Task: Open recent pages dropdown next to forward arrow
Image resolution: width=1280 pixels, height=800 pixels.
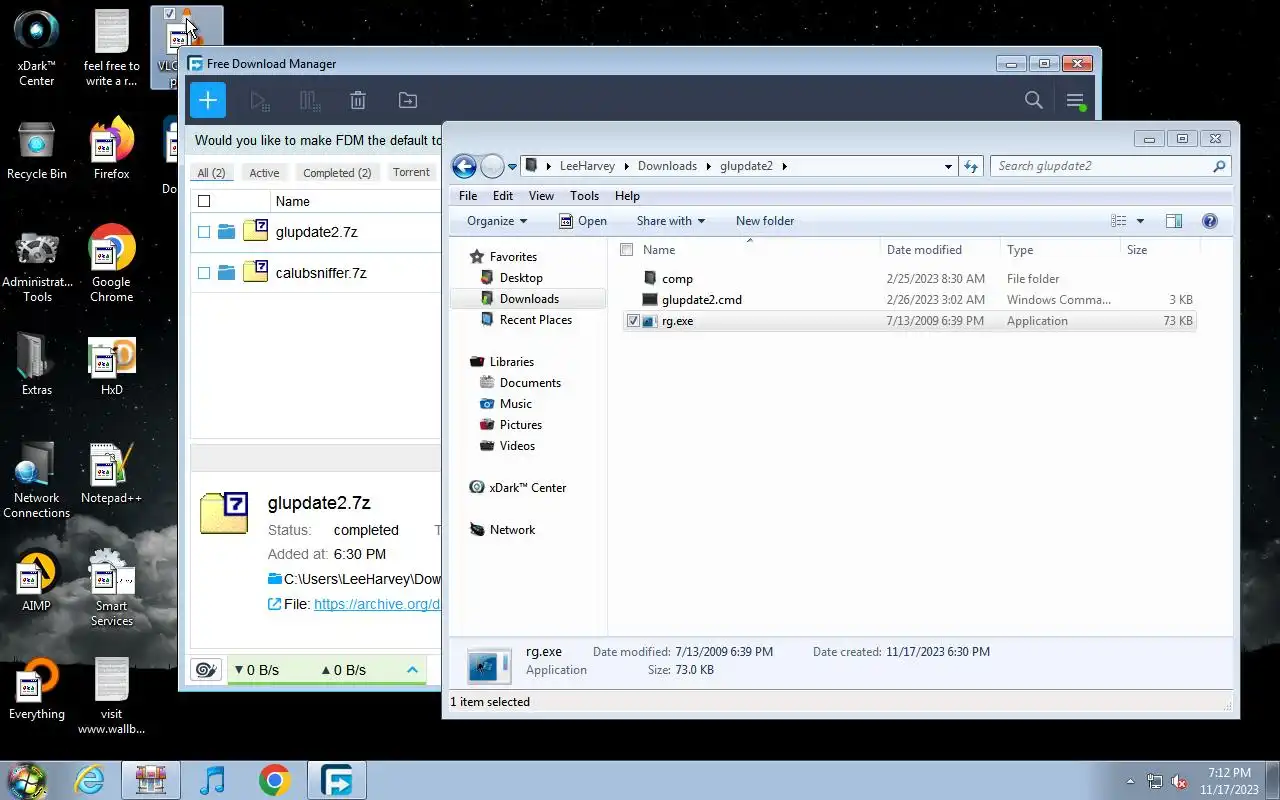Action: [x=512, y=167]
